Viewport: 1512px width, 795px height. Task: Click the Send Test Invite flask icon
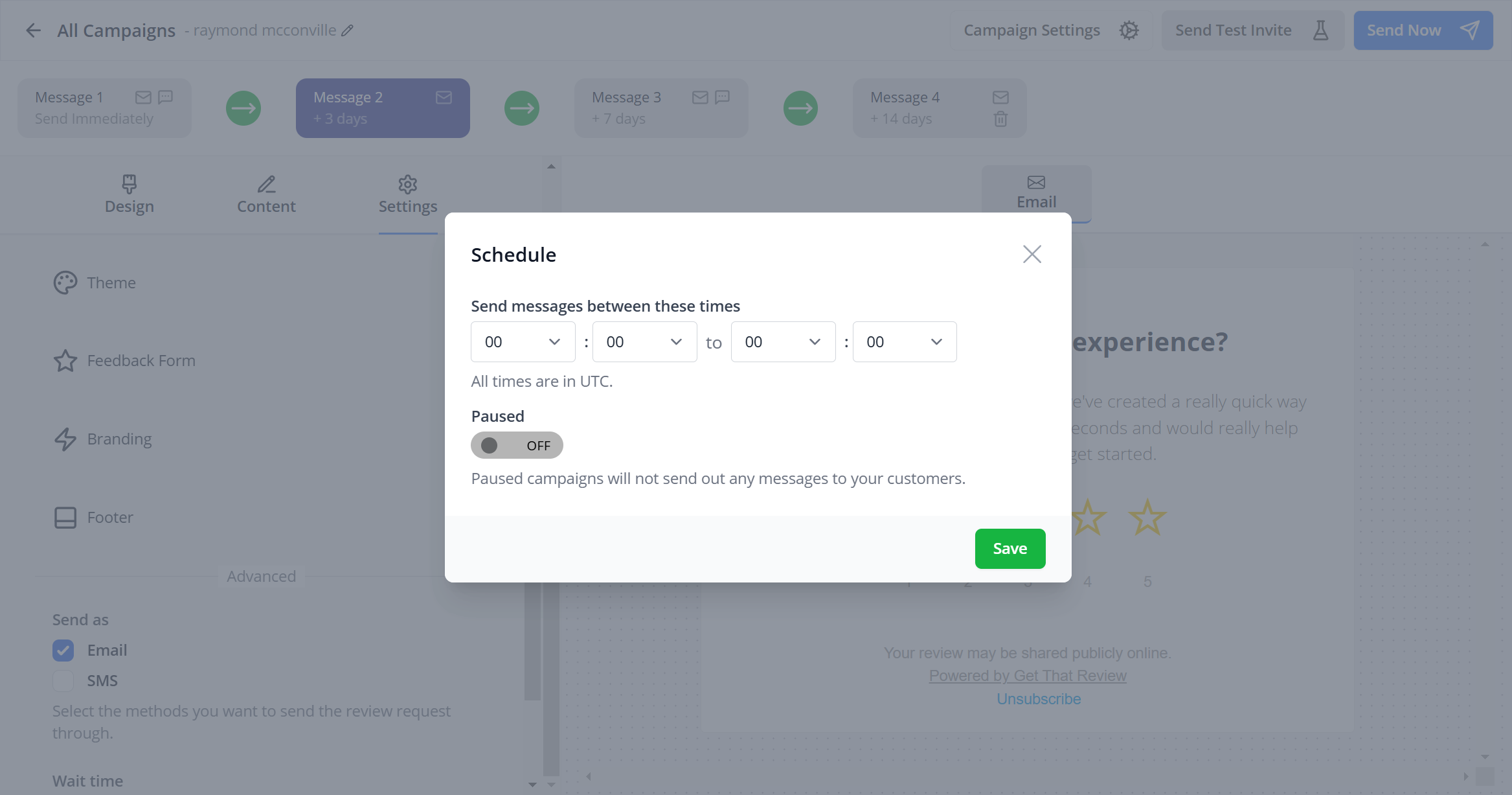pyautogui.click(x=1320, y=30)
